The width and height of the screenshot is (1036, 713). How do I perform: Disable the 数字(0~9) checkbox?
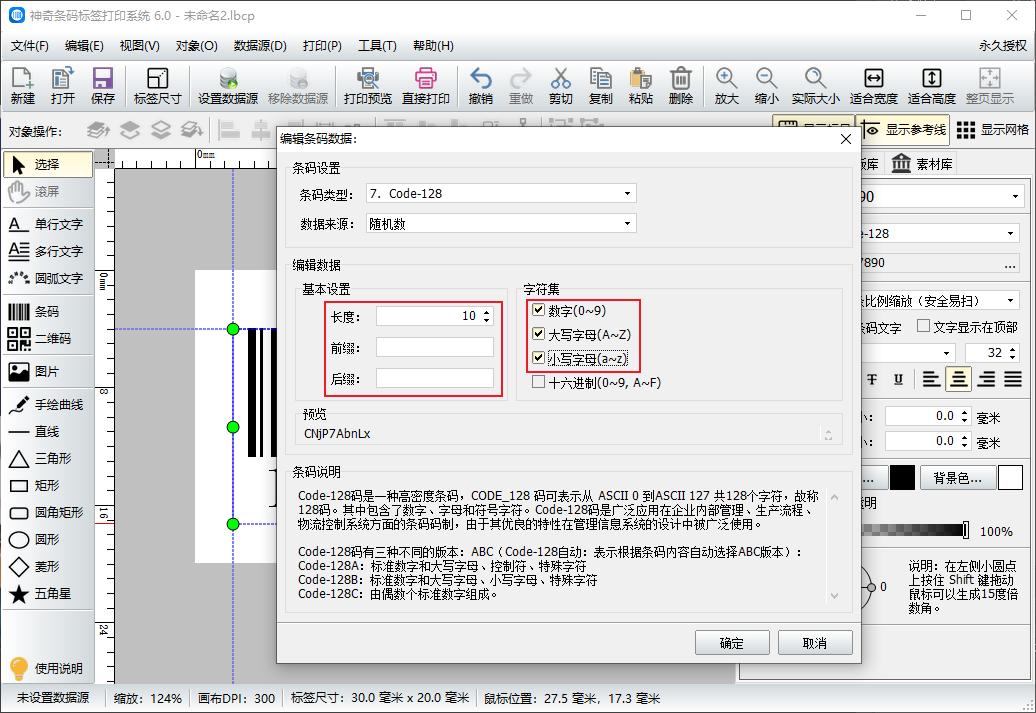pos(538,309)
